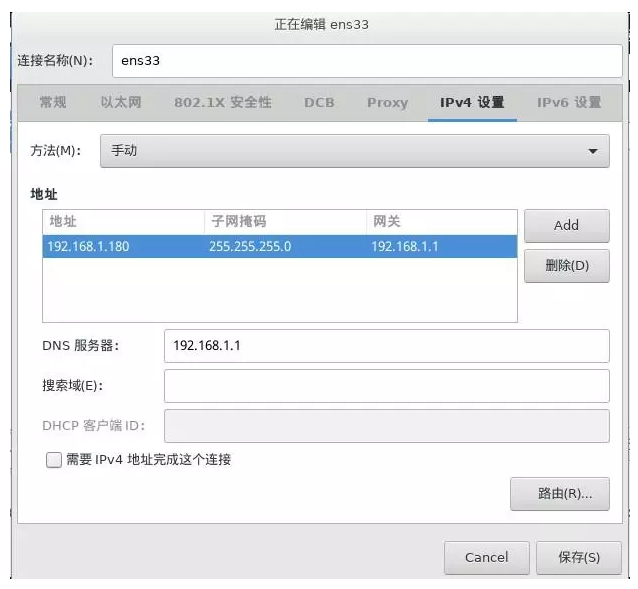Click the Add address button
This screenshot has width=638, height=589.
(566, 225)
